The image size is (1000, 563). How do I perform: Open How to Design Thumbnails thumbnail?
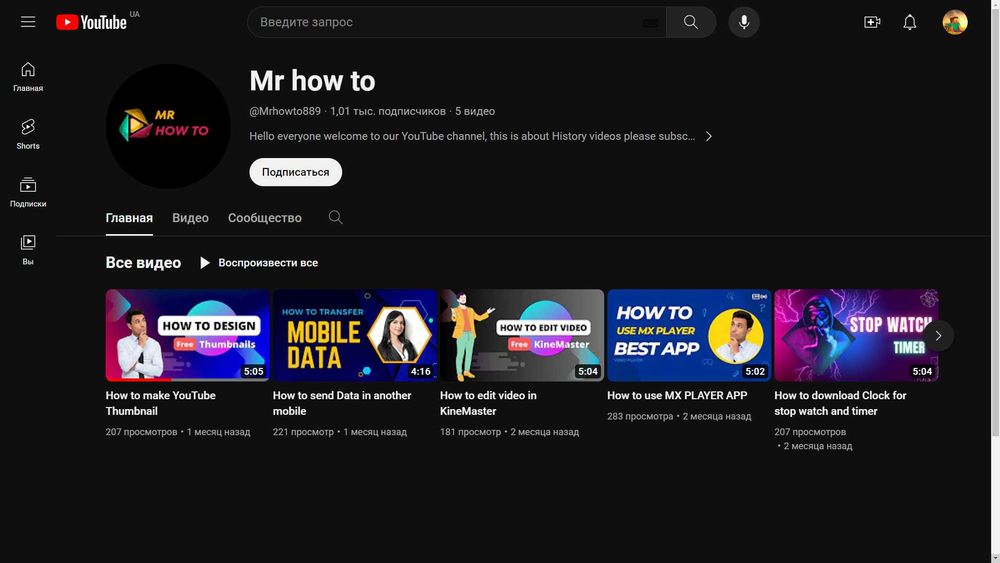[188, 335]
